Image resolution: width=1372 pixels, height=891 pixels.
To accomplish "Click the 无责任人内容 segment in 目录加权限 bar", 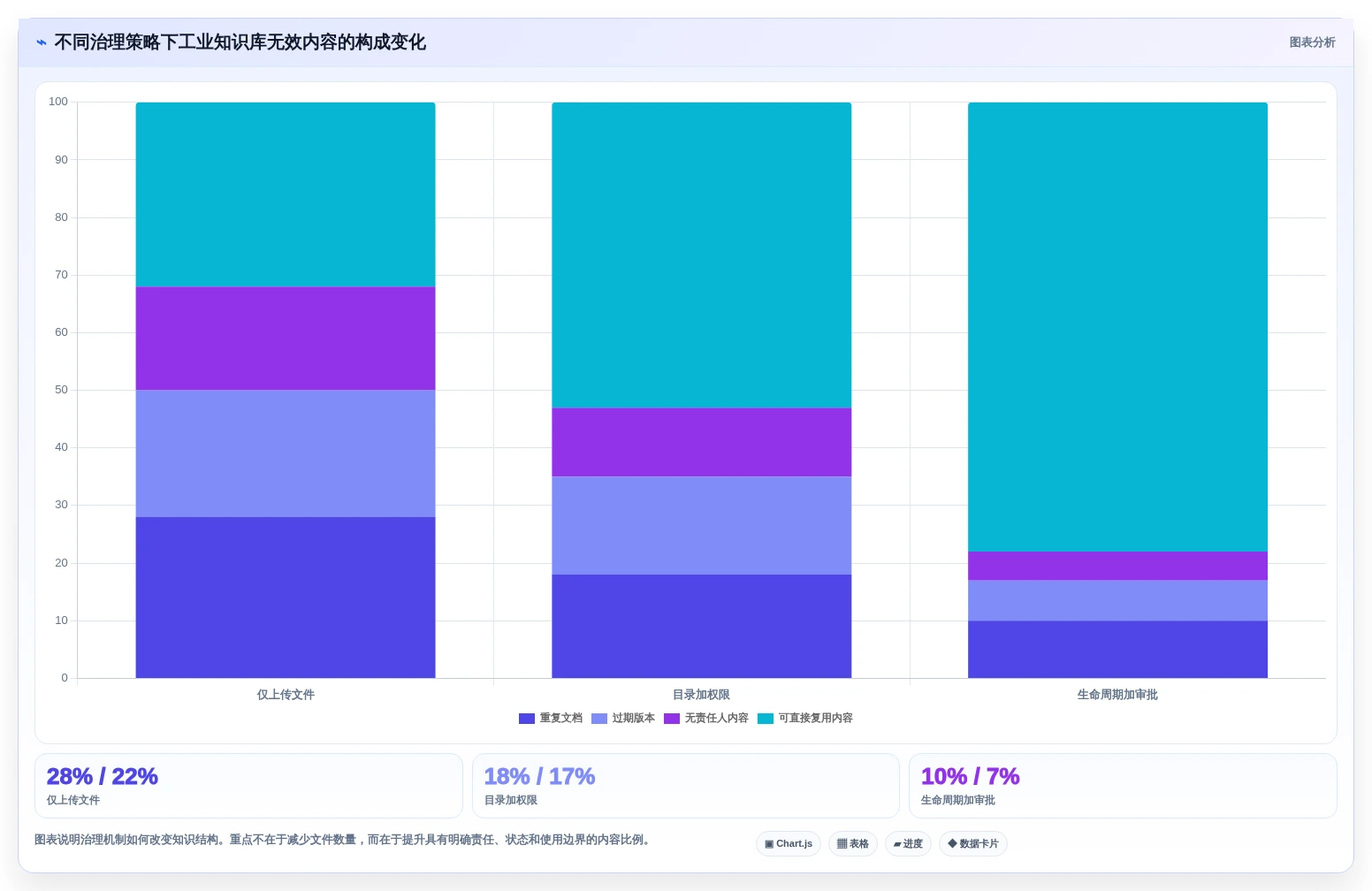I will point(702,442).
